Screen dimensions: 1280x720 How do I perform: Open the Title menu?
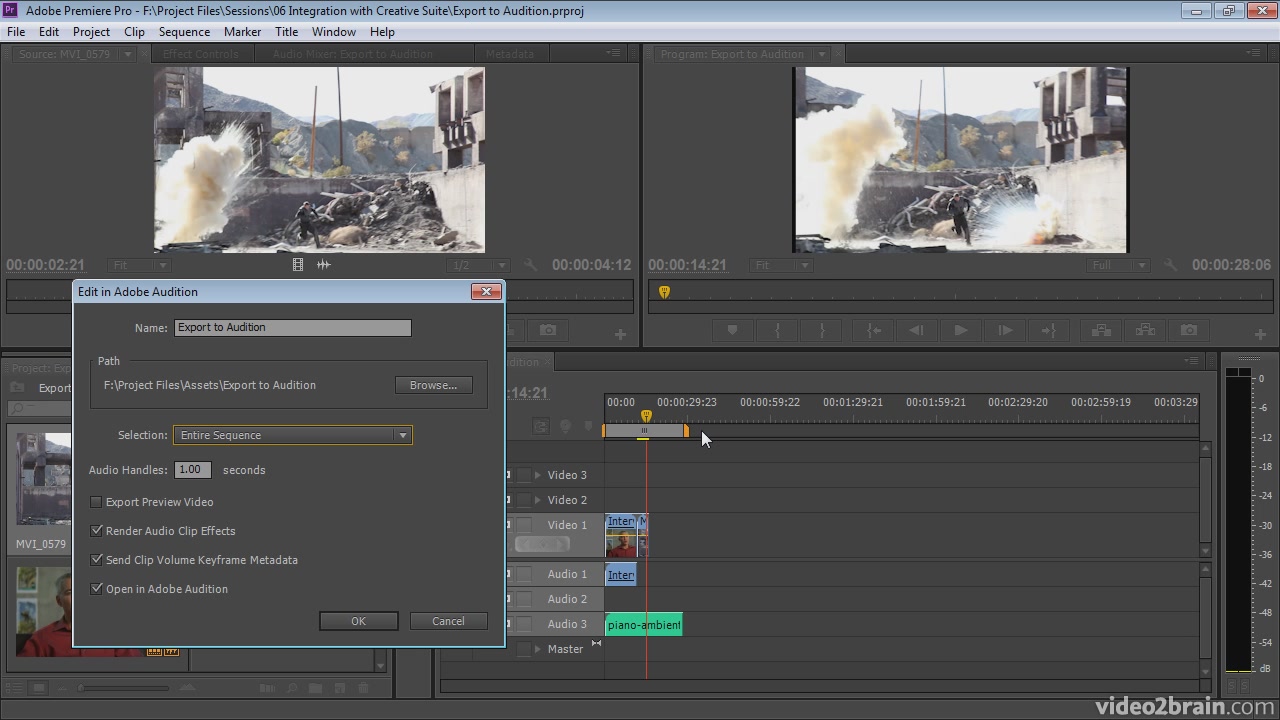286,32
